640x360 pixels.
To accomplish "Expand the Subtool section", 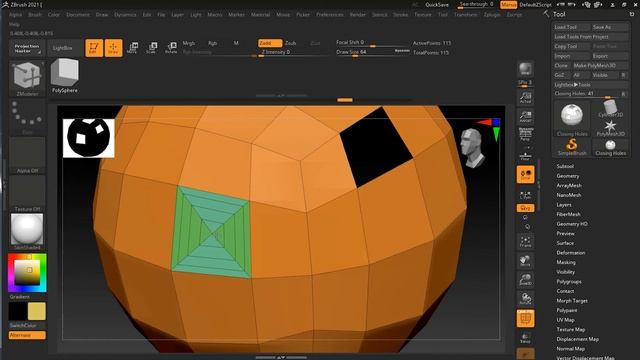I will click(565, 167).
